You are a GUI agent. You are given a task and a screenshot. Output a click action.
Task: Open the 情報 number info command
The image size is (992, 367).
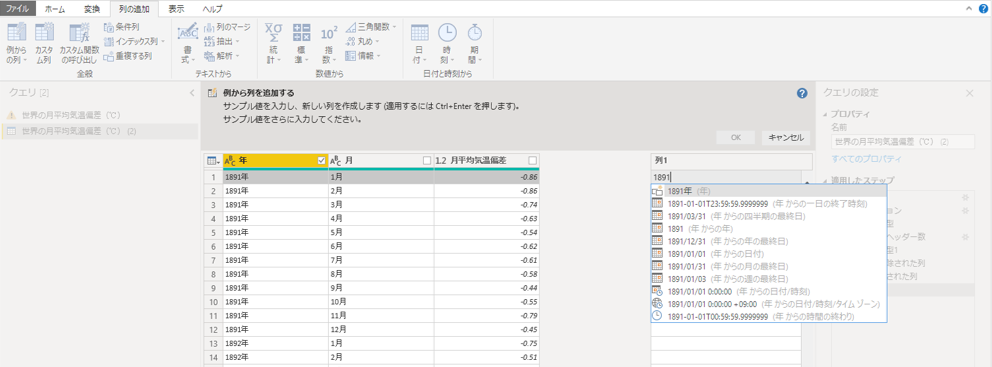(363, 56)
